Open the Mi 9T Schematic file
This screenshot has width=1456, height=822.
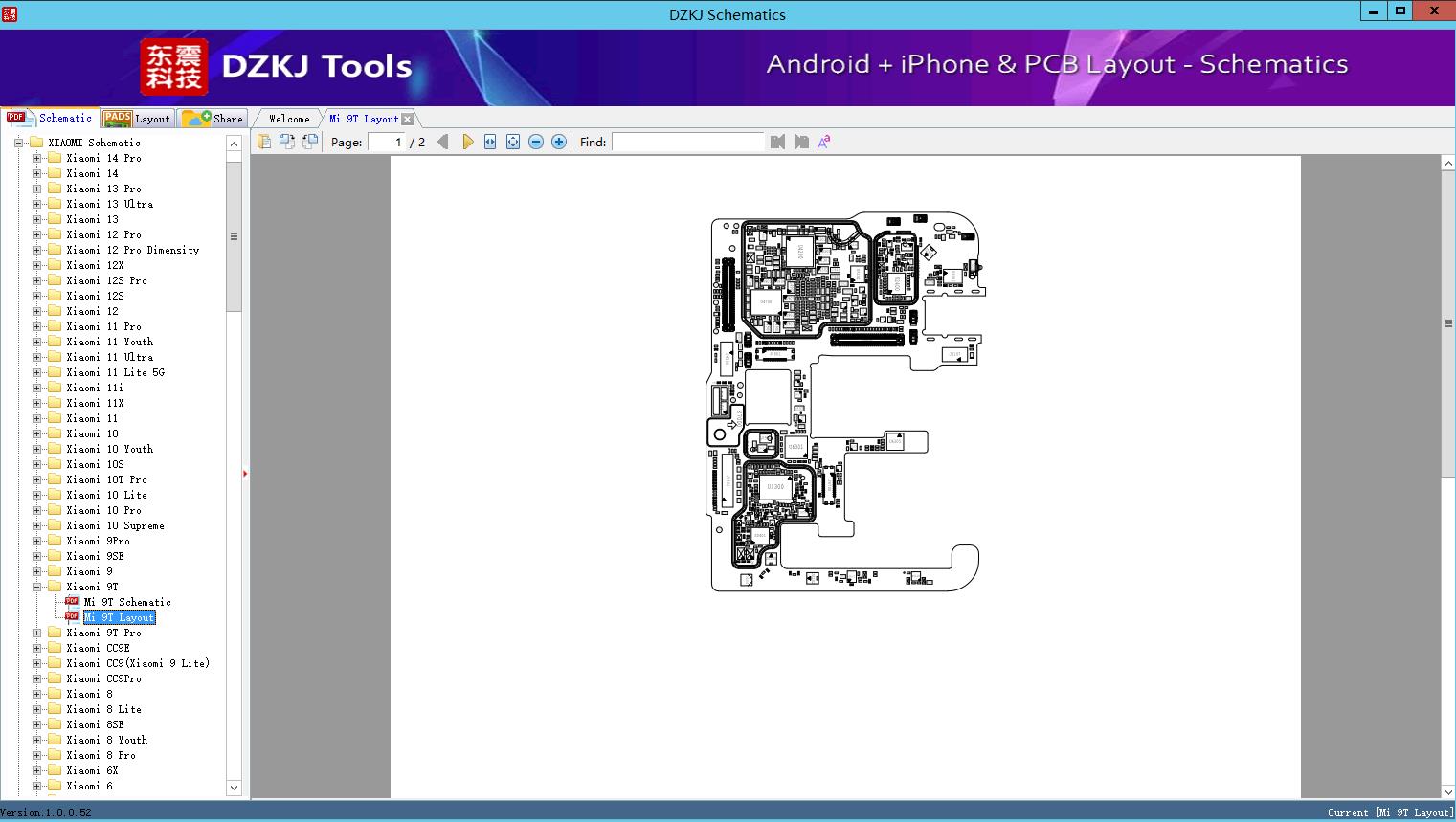(127, 602)
